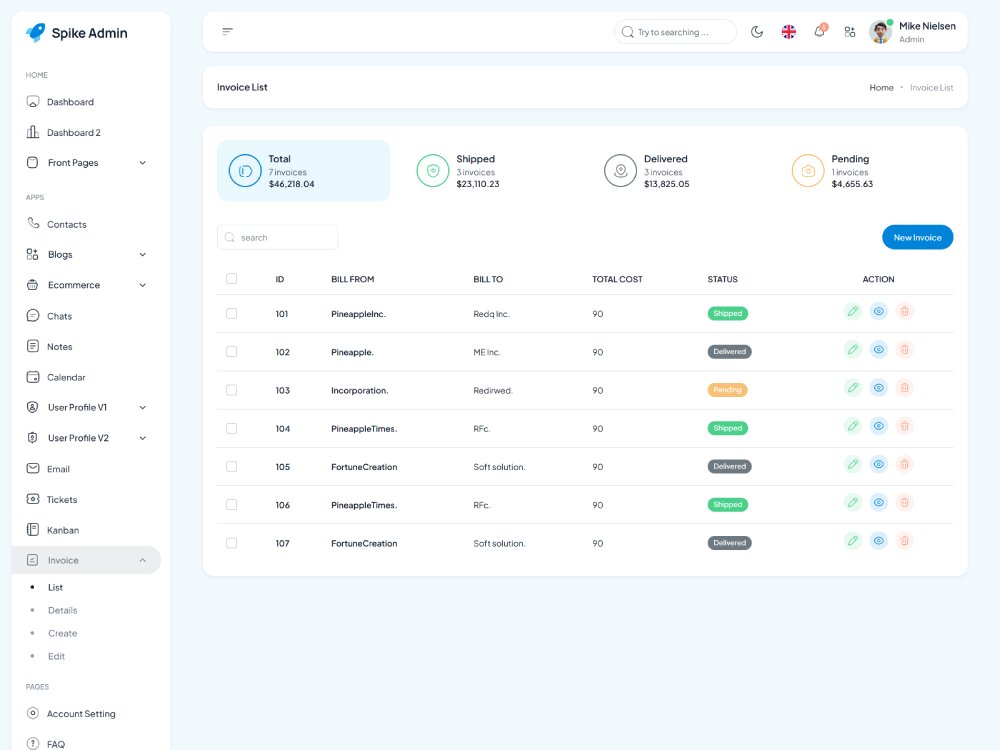Tick the select-all checkbox in the table header
Image resolution: width=1000 pixels, height=750 pixels.
pyautogui.click(x=231, y=279)
